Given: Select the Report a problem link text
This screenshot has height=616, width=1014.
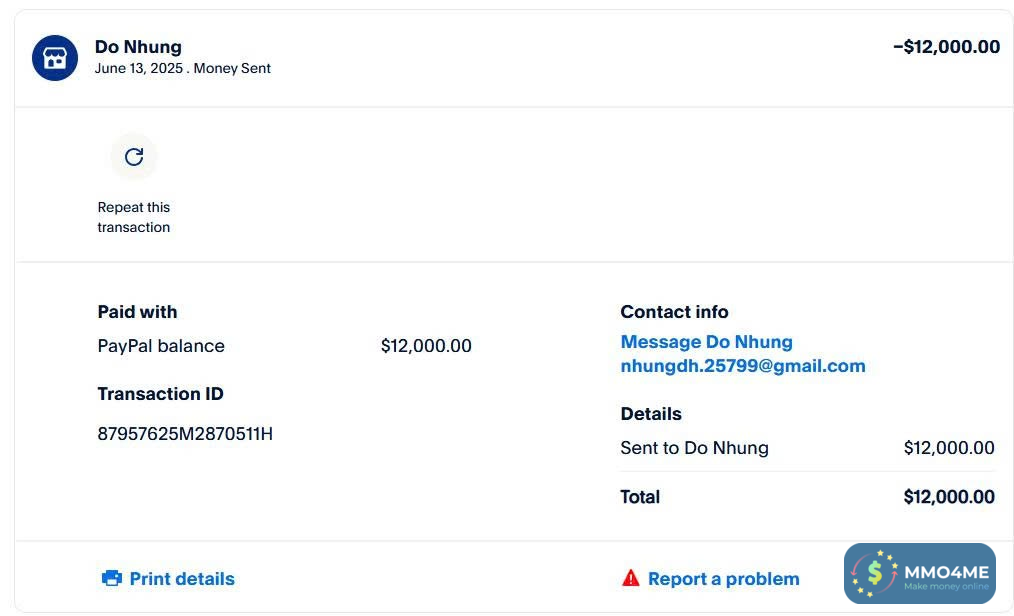Looking at the screenshot, I should (x=723, y=578).
